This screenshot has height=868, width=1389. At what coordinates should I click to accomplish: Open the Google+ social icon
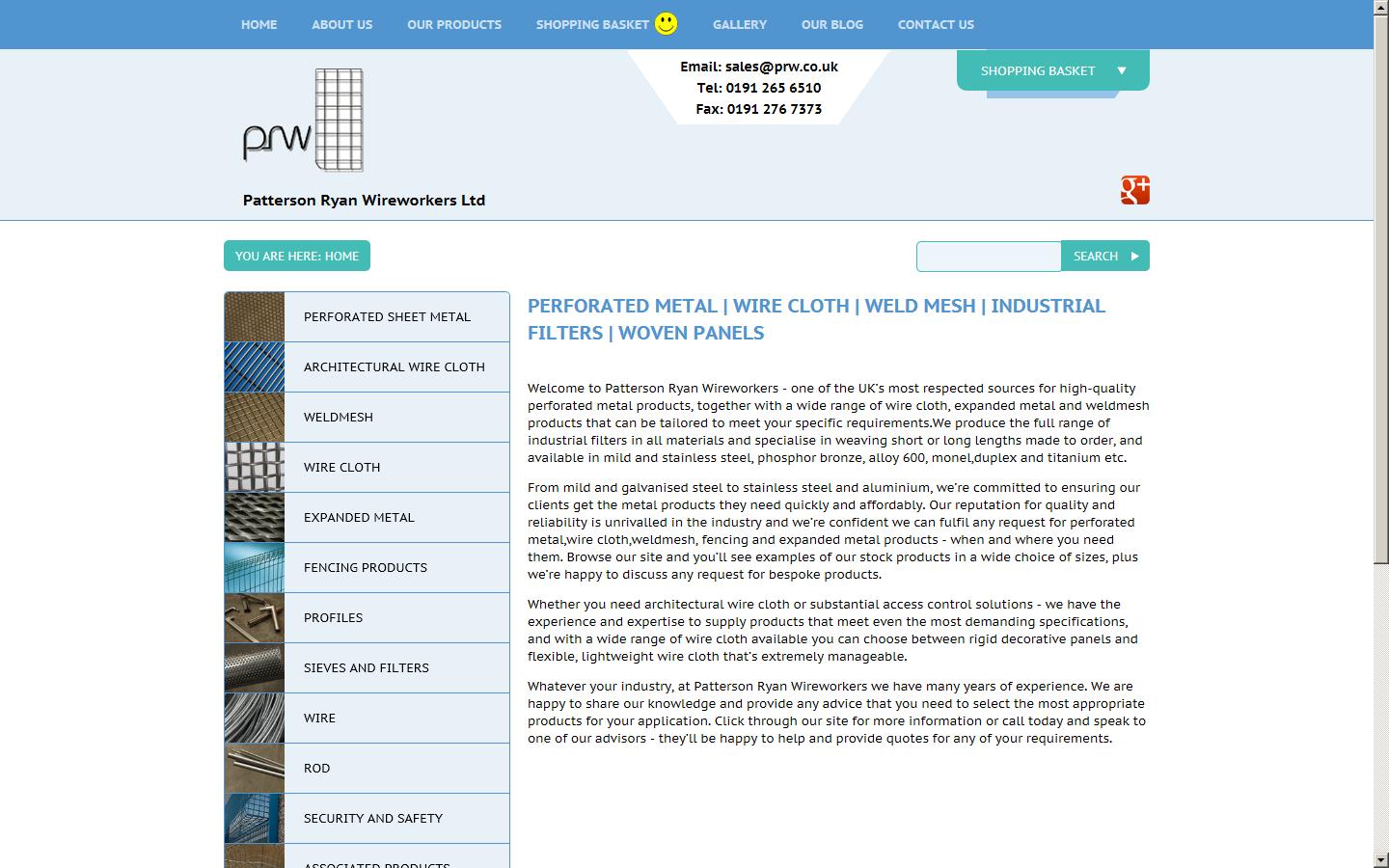click(x=1135, y=190)
